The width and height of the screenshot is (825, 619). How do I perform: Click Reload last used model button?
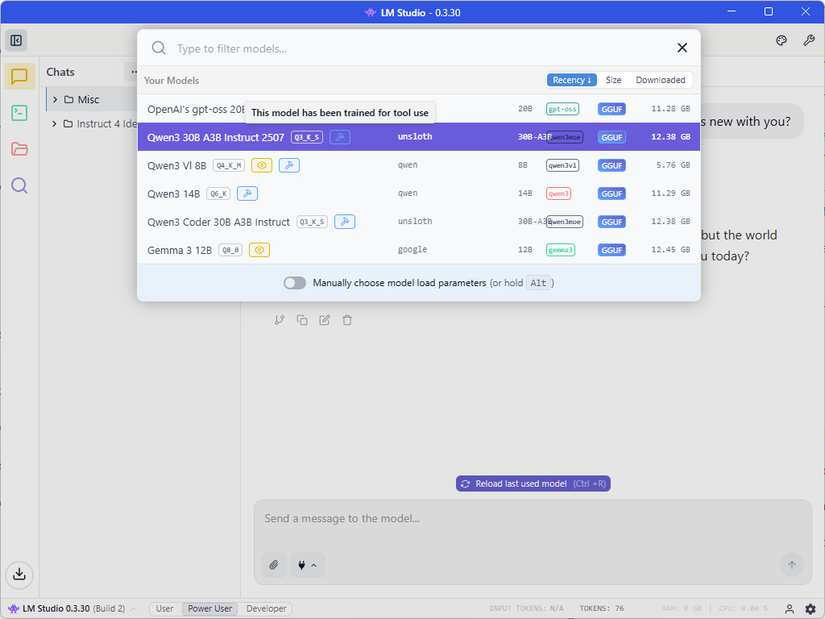[x=533, y=484]
